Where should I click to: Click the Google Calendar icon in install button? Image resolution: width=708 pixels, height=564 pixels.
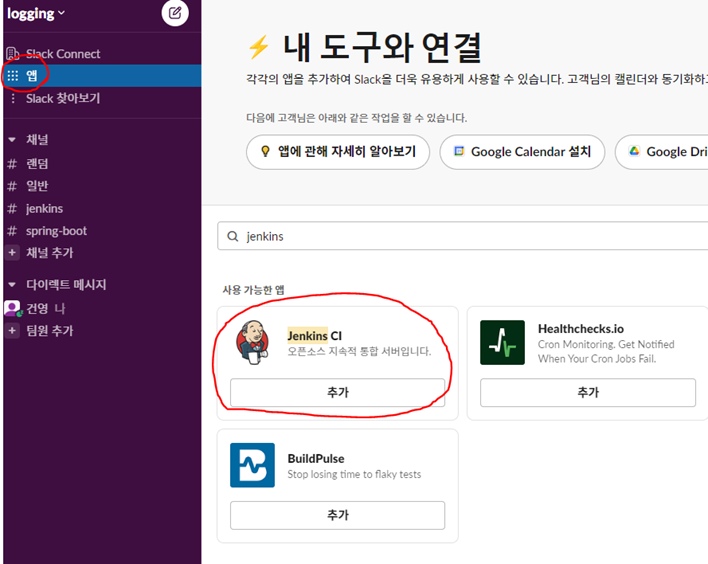459,151
